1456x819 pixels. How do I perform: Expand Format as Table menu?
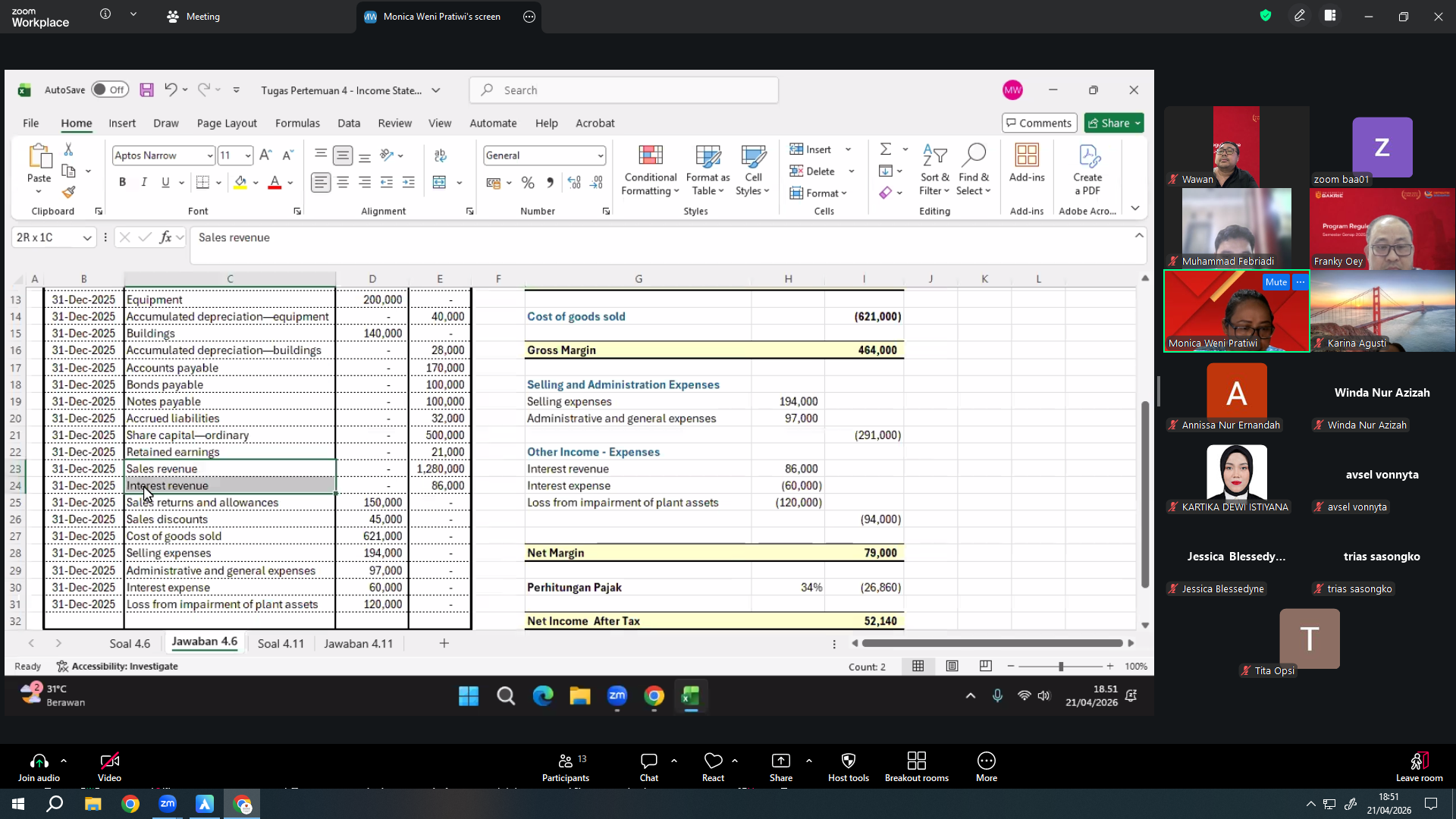click(x=708, y=170)
